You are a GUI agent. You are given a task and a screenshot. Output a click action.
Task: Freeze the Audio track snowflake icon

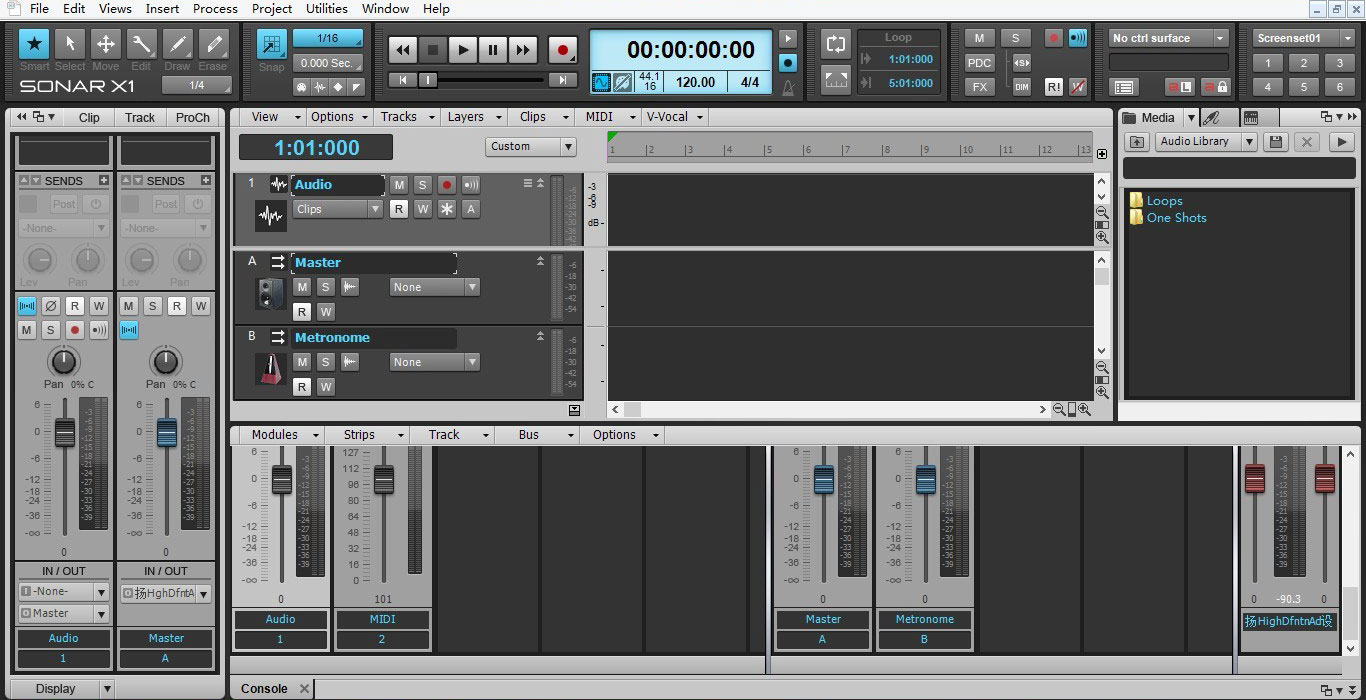click(447, 209)
